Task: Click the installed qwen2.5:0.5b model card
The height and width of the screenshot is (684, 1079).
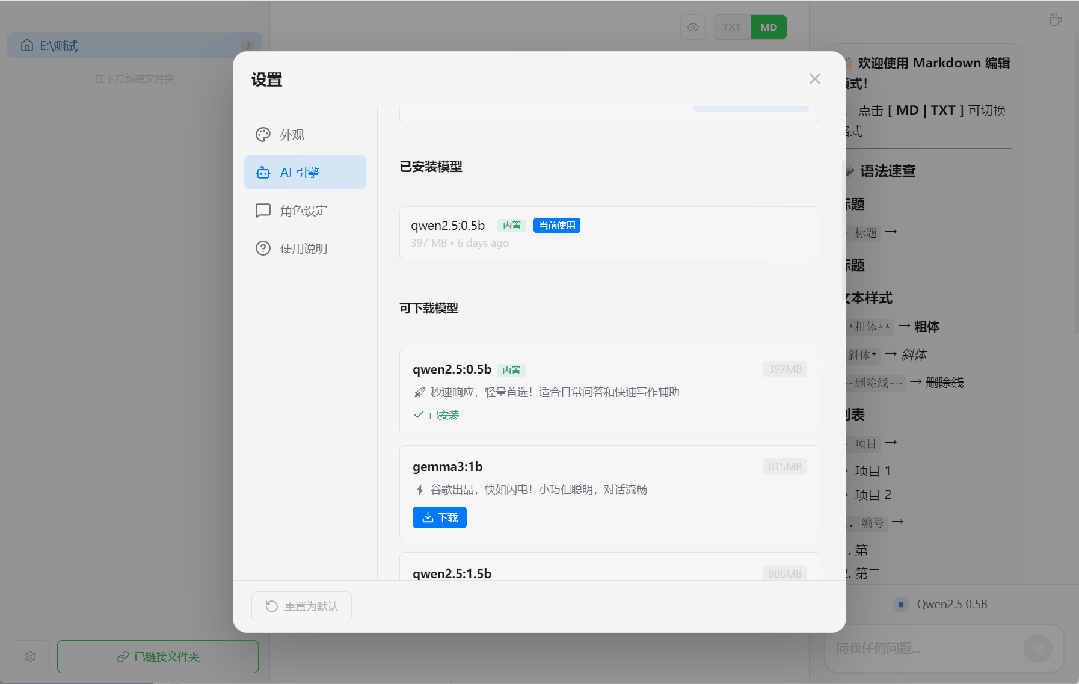Action: (608, 233)
